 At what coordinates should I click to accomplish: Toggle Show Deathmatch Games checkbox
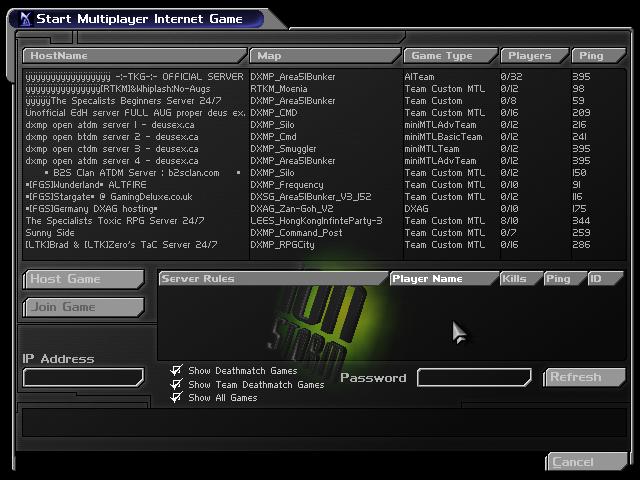pyautogui.click(x=176, y=371)
